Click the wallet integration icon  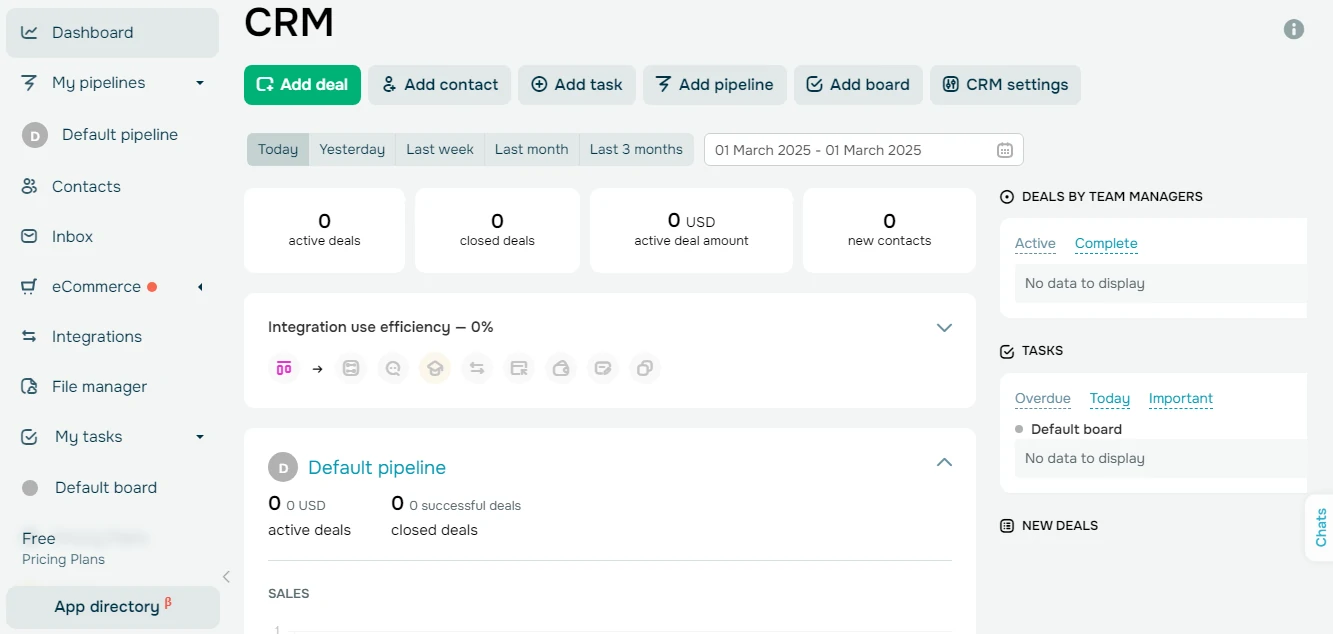pos(561,368)
